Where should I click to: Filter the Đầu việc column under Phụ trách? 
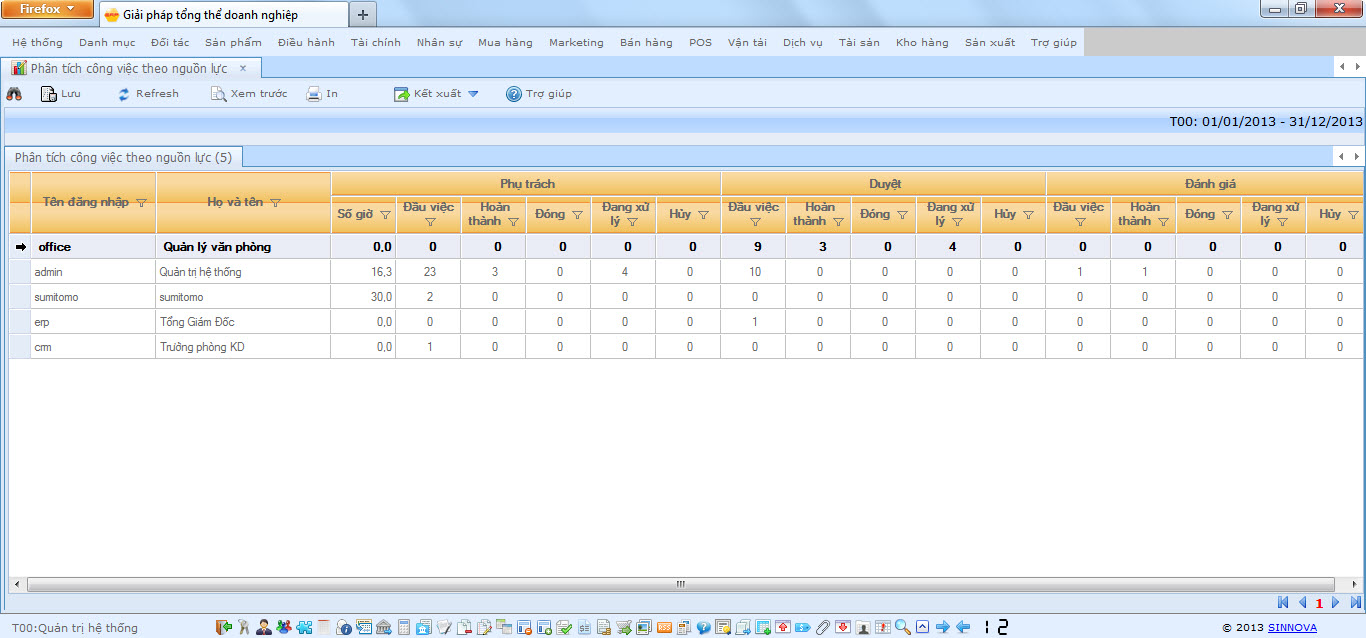pos(430,222)
